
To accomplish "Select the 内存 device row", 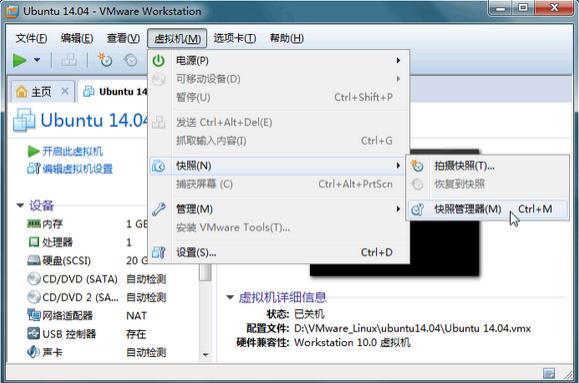I will (x=89, y=224).
